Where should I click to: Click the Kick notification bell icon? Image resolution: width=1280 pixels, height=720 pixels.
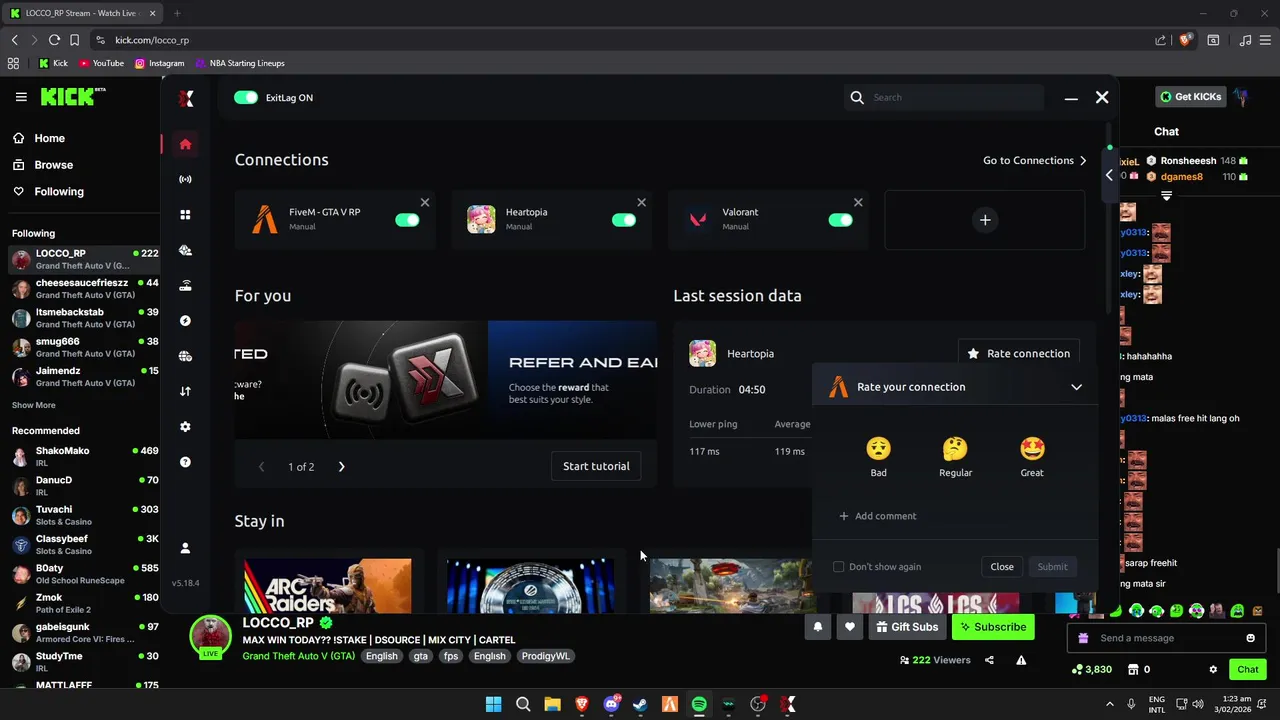click(x=818, y=627)
